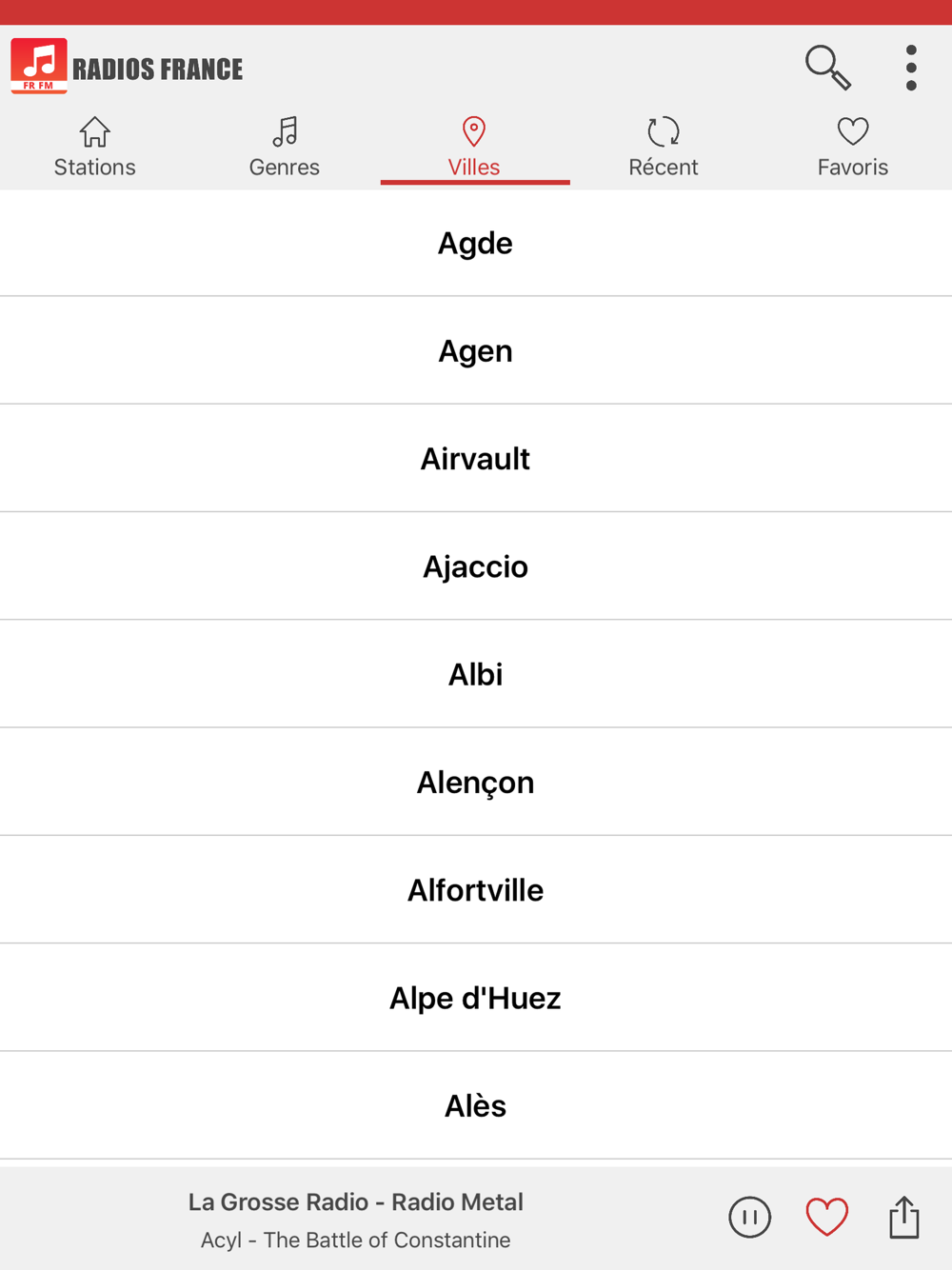Image resolution: width=952 pixels, height=1270 pixels.
Task: Open the Genres tab
Action: pos(284,148)
